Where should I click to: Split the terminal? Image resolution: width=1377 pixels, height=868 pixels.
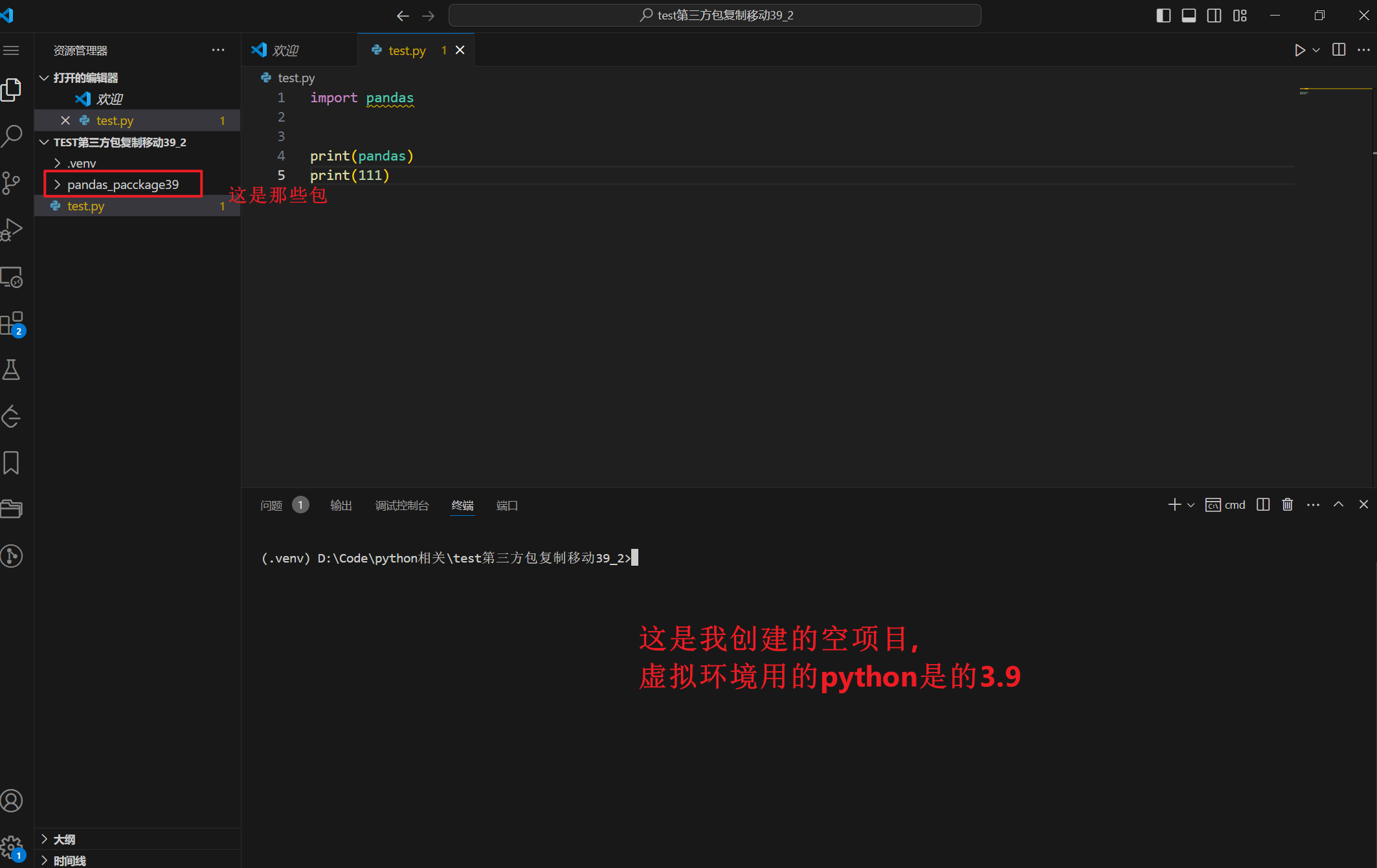pos(1263,505)
